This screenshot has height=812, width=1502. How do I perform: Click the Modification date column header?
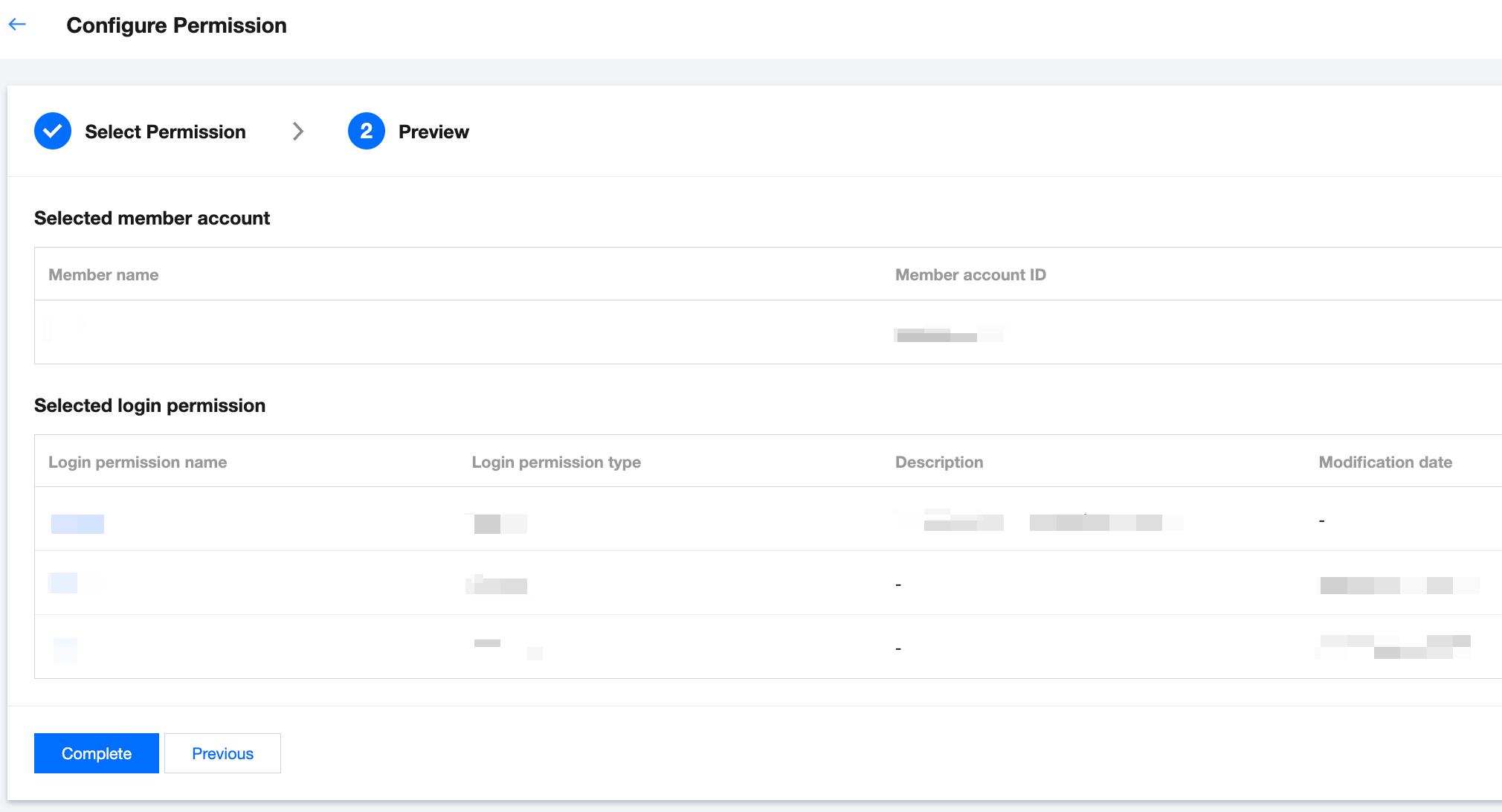point(1385,463)
